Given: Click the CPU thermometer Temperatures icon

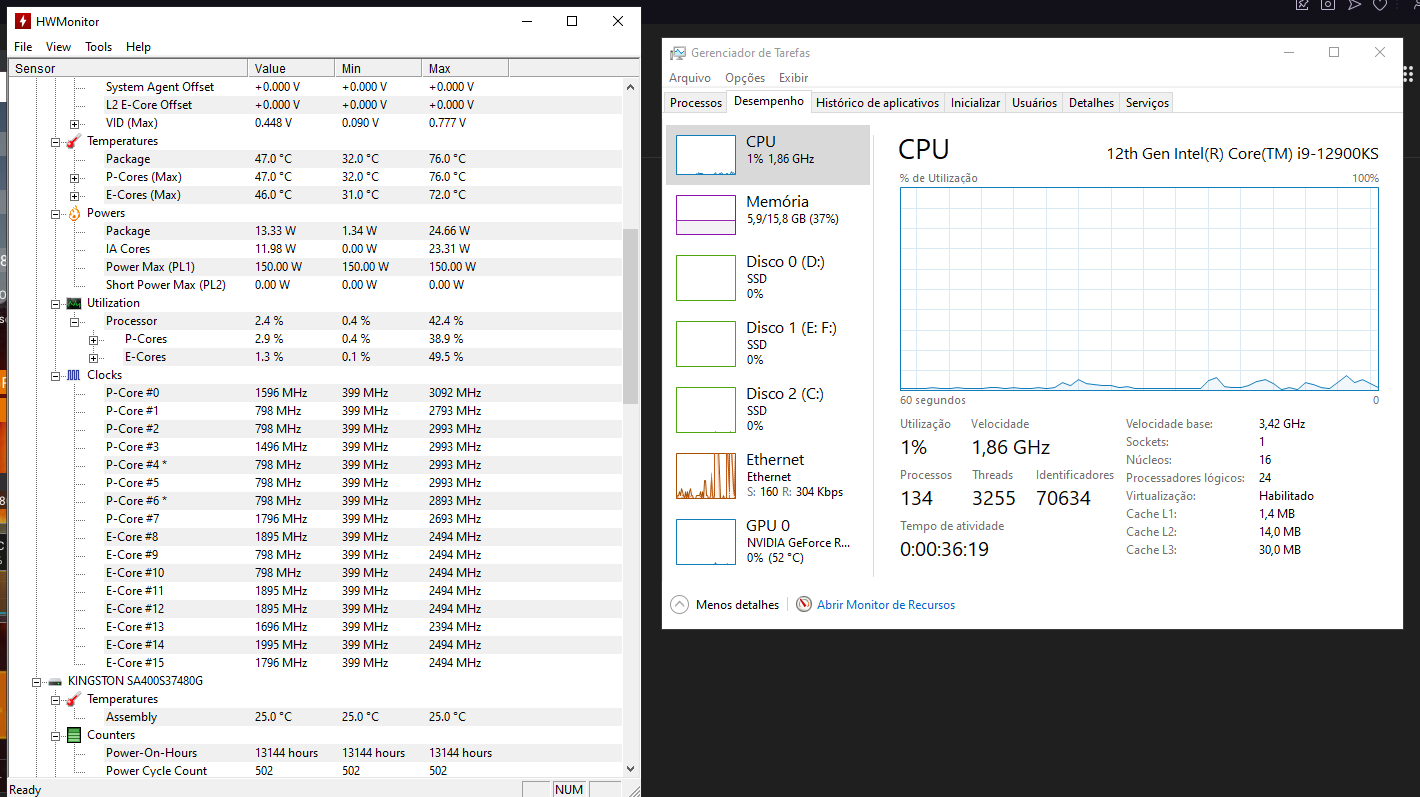Looking at the screenshot, I should click(74, 141).
